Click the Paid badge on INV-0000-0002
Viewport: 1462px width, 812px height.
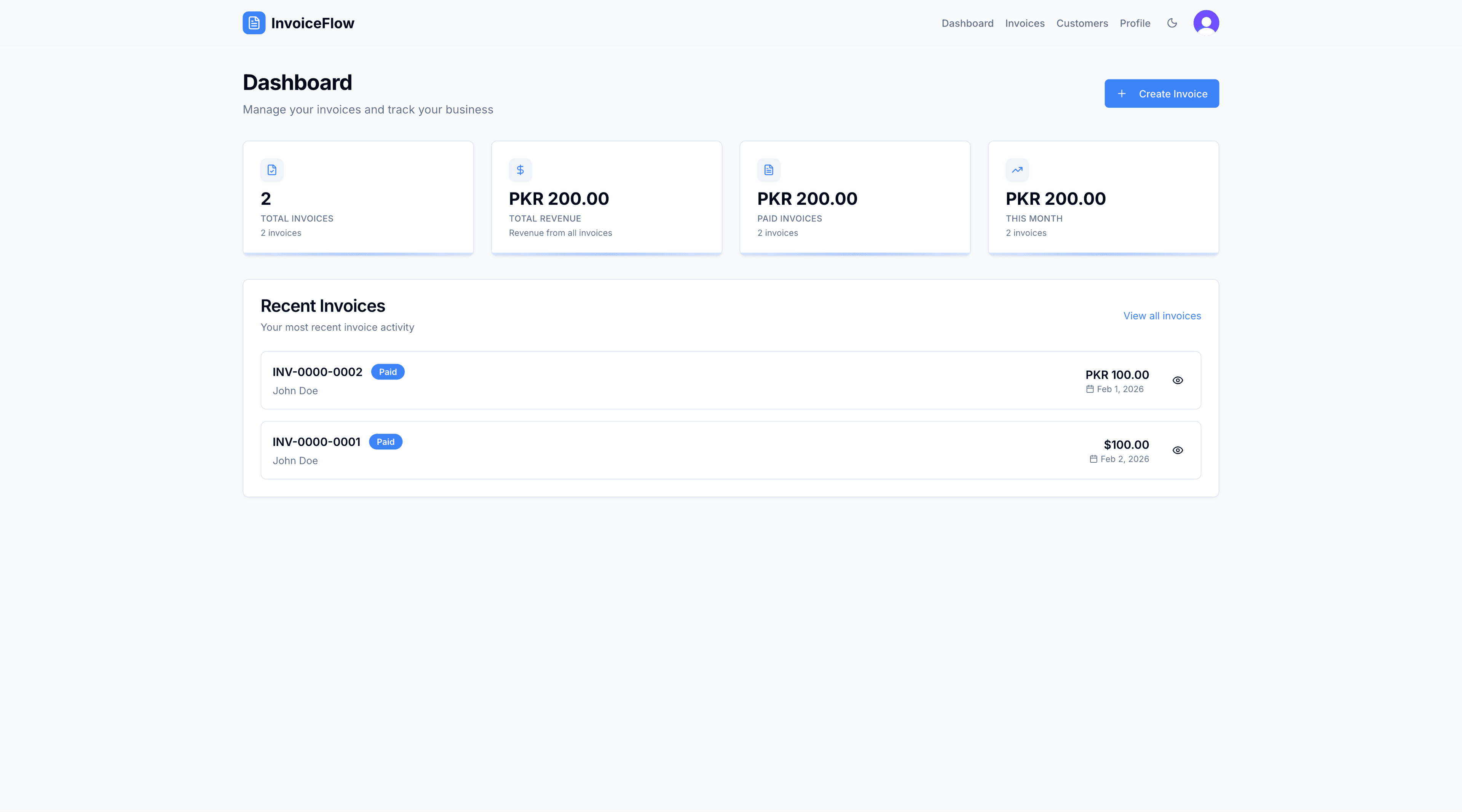(x=388, y=372)
